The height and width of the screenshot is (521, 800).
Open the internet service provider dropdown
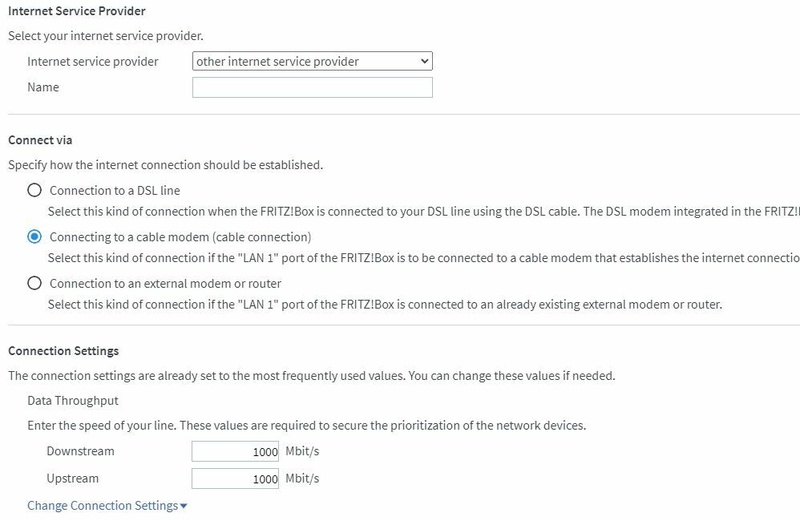311,62
